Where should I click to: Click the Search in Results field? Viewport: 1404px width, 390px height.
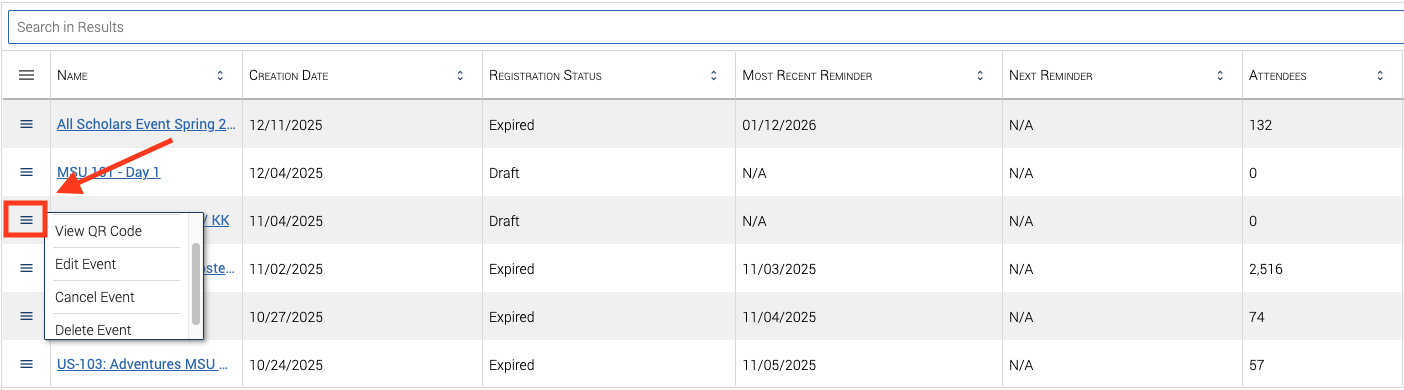click(x=706, y=27)
